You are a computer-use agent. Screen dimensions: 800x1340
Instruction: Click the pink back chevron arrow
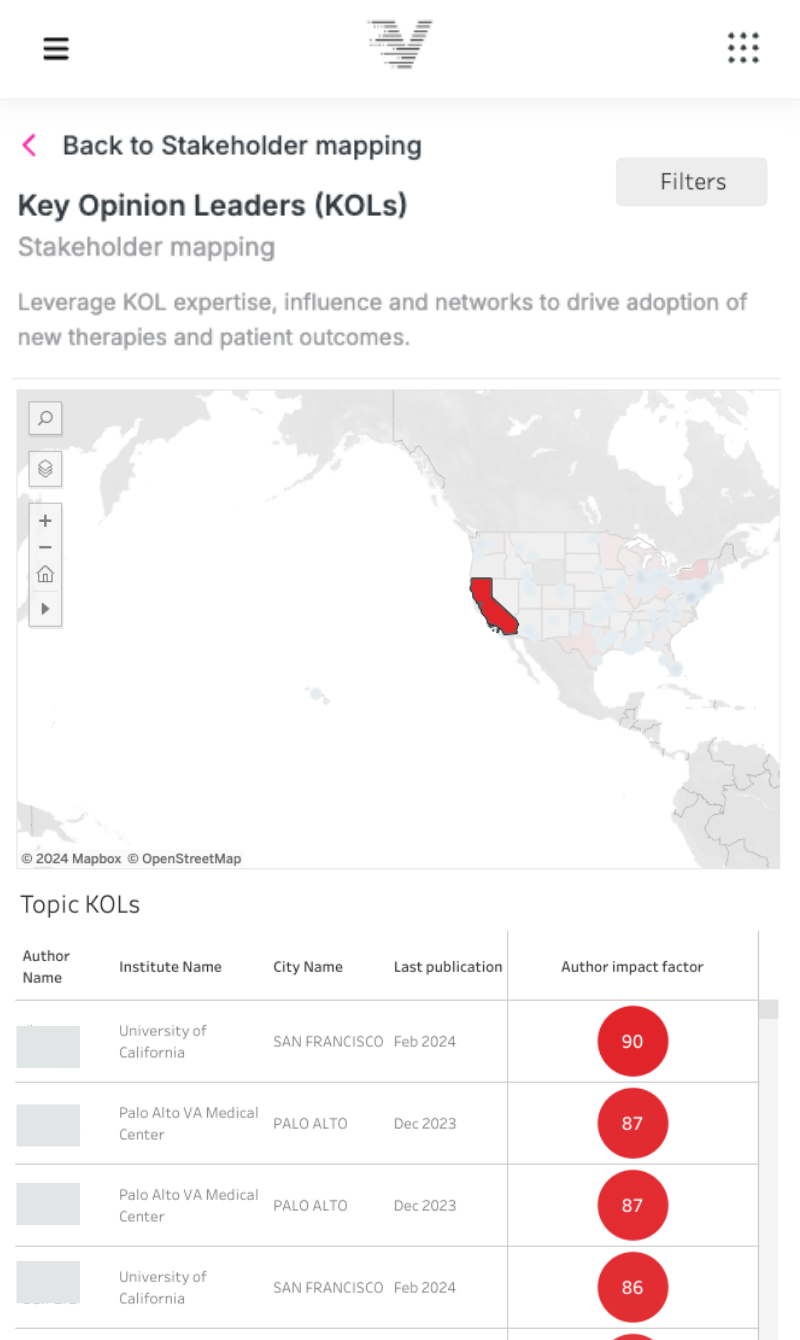29,146
